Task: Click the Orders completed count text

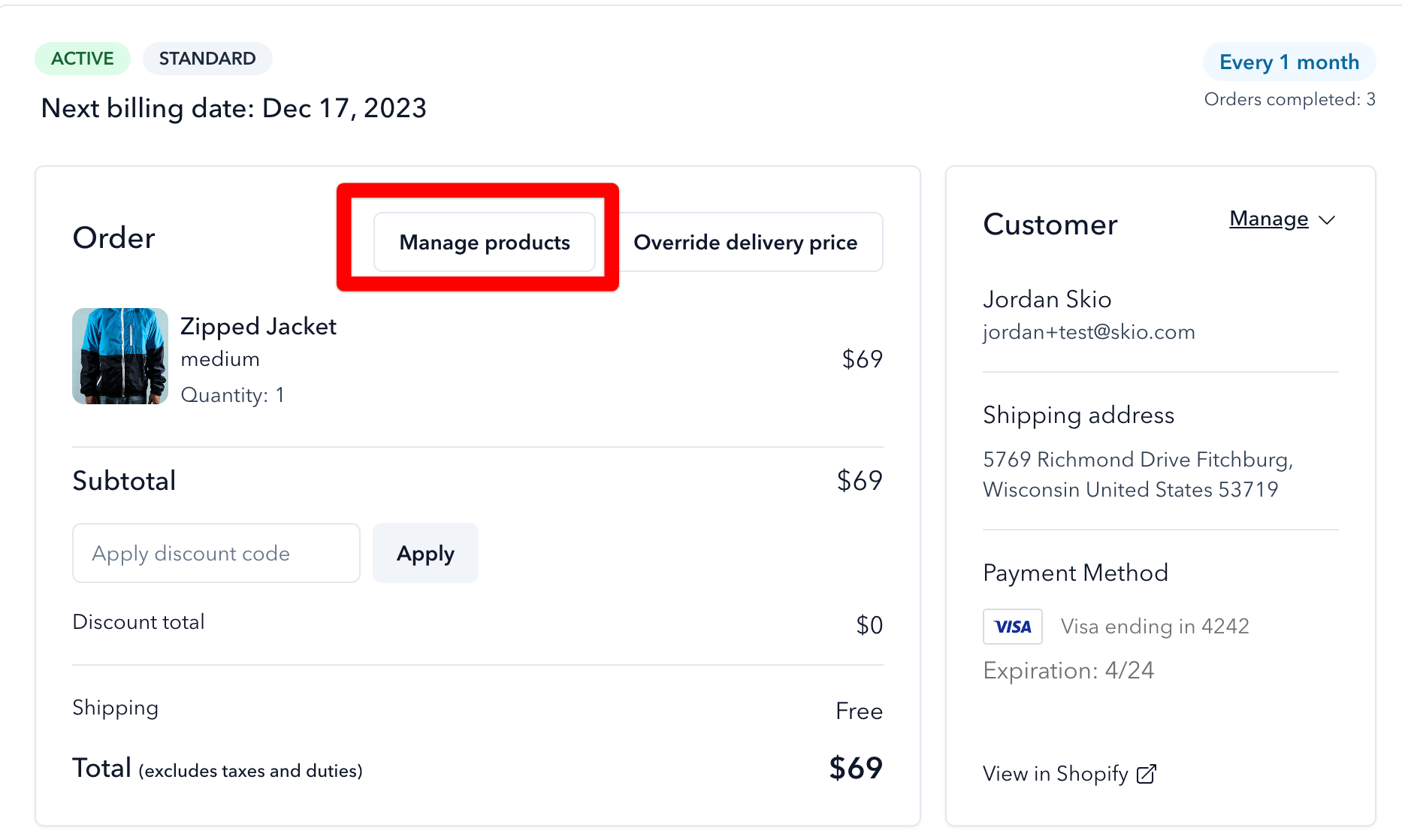Action: pyautogui.click(x=1289, y=99)
